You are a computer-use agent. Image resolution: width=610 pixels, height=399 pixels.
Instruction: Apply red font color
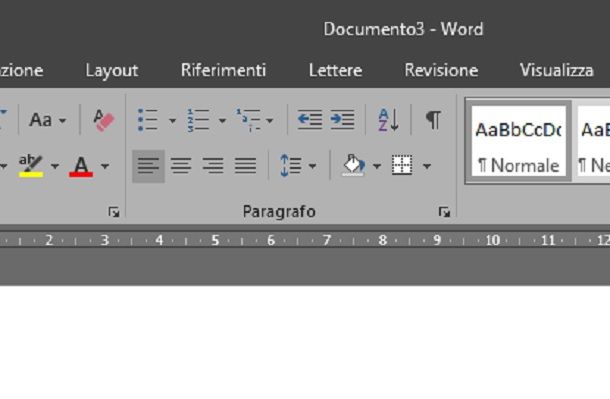click(x=81, y=166)
